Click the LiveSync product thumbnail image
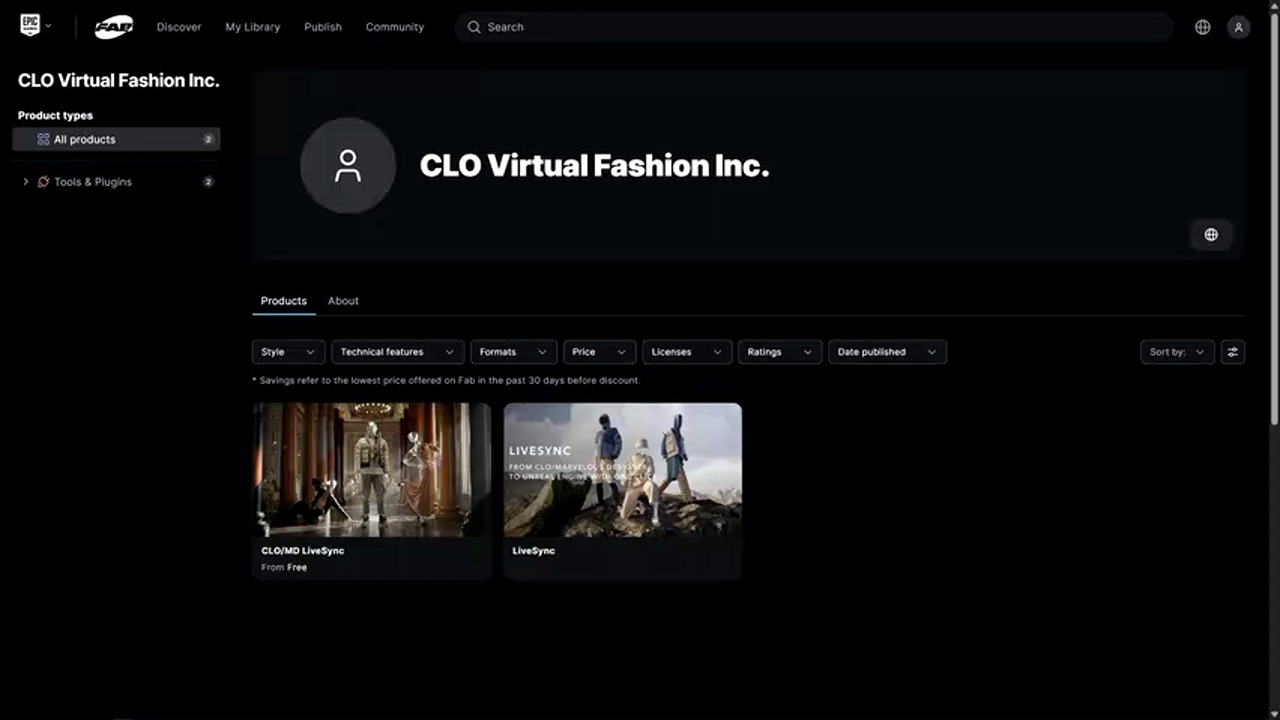Screen dimensions: 1280x720 click(x=622, y=470)
